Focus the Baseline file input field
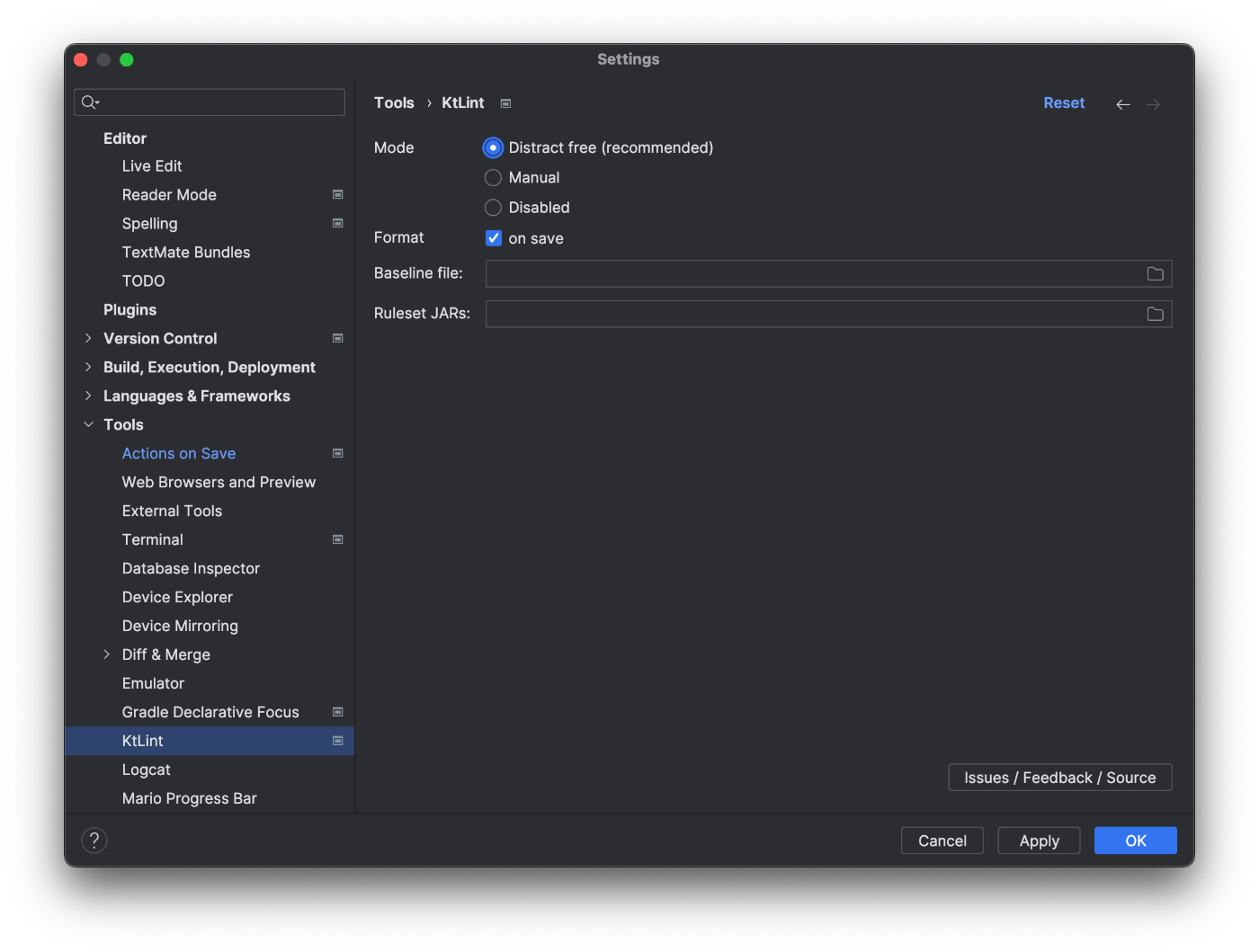The image size is (1259, 952). [x=828, y=273]
